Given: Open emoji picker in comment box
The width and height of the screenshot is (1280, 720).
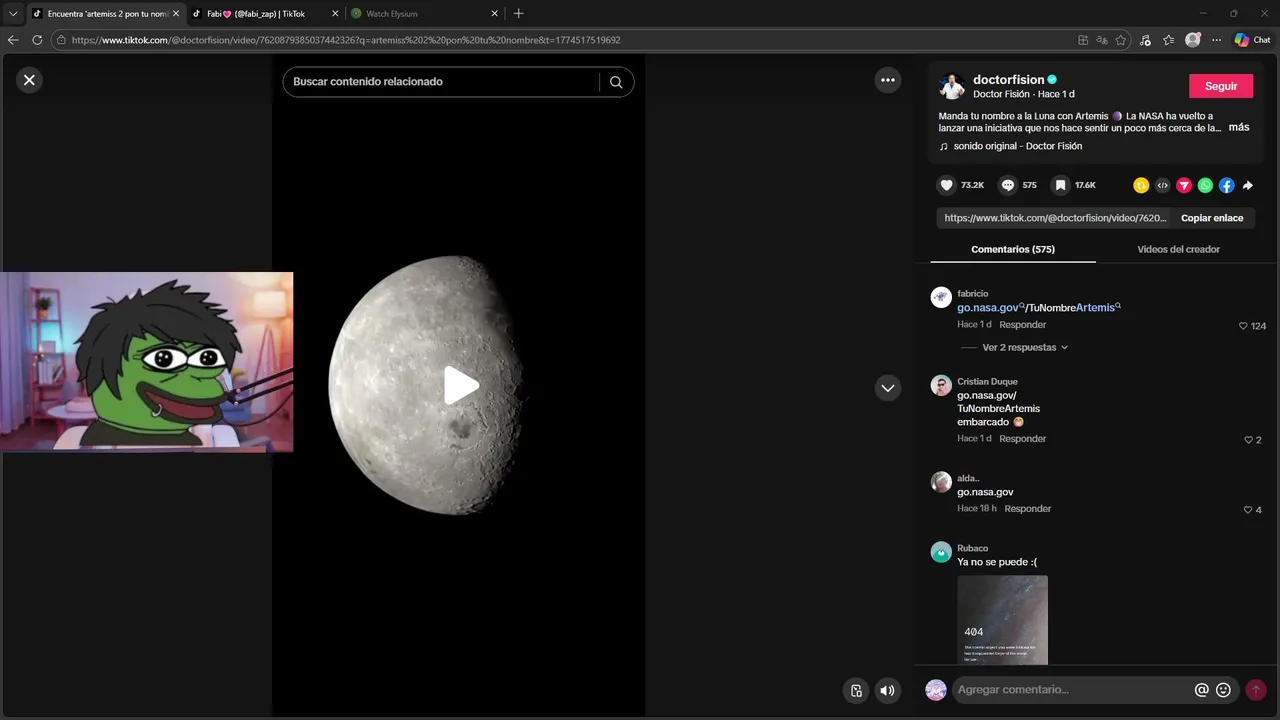Looking at the screenshot, I should pyautogui.click(x=1223, y=690).
